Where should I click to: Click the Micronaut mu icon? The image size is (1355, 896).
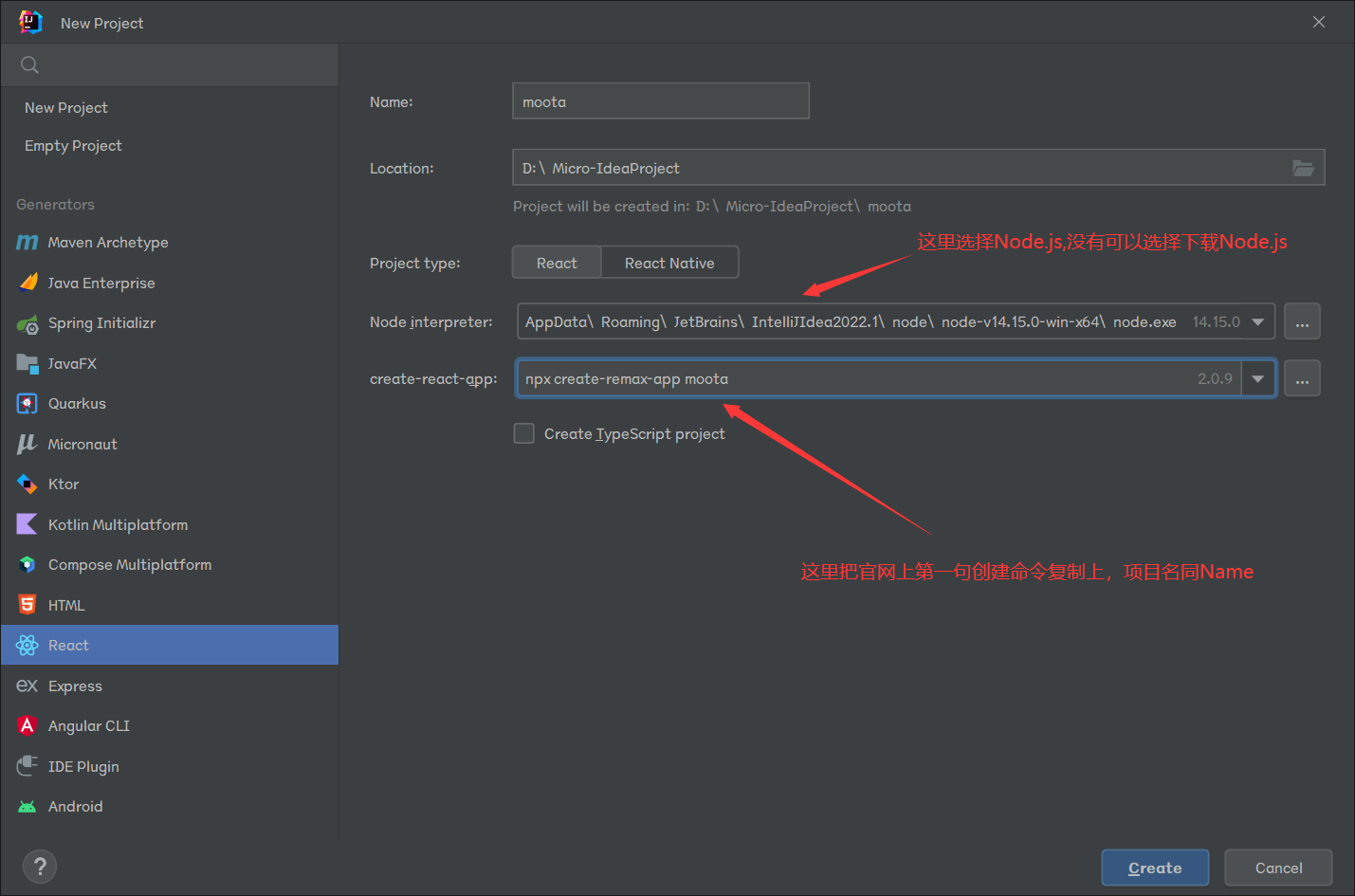(x=27, y=444)
